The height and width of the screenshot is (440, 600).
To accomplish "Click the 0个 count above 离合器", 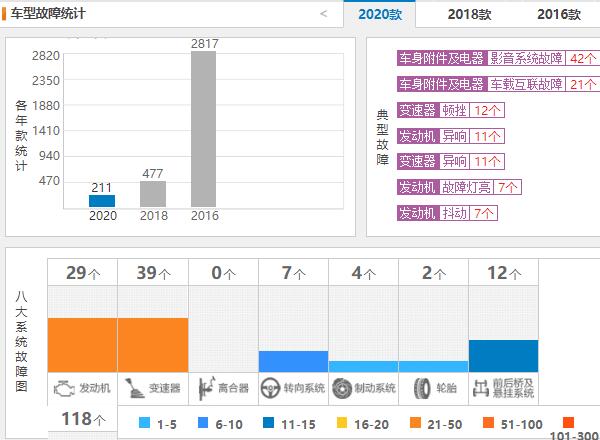I will [223, 273].
